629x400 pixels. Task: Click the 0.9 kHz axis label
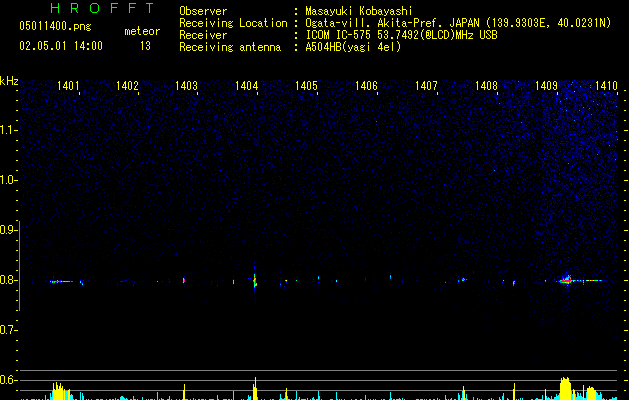tap(8, 230)
